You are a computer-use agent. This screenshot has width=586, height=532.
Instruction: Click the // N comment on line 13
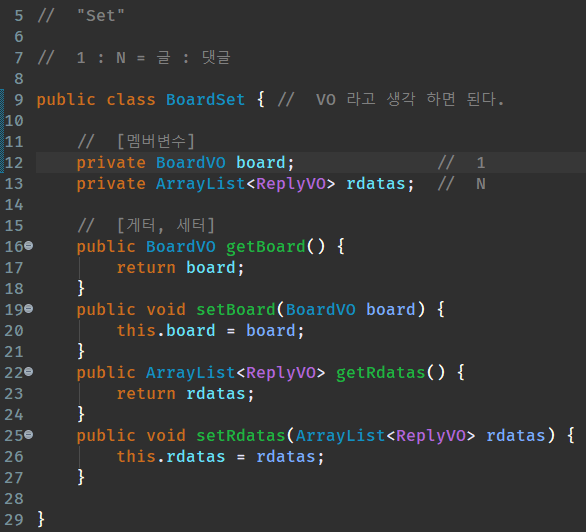click(x=462, y=184)
